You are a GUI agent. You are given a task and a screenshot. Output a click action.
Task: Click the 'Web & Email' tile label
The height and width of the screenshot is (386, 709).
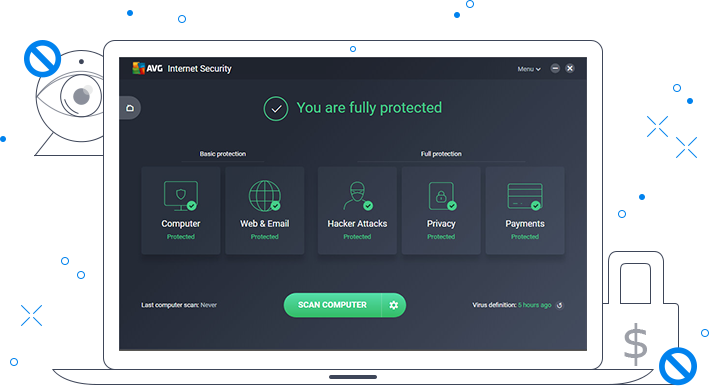[265, 224]
